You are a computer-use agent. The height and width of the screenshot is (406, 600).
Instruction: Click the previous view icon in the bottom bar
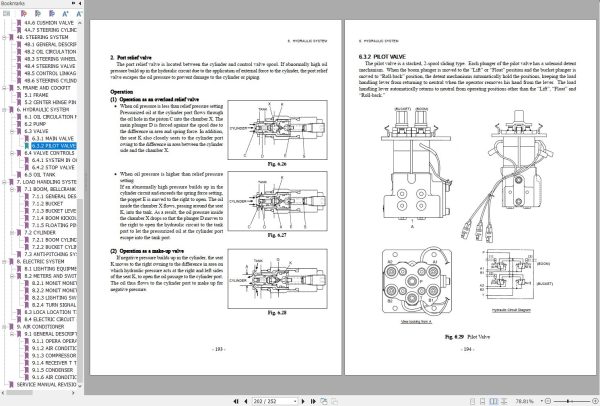(x=324, y=401)
